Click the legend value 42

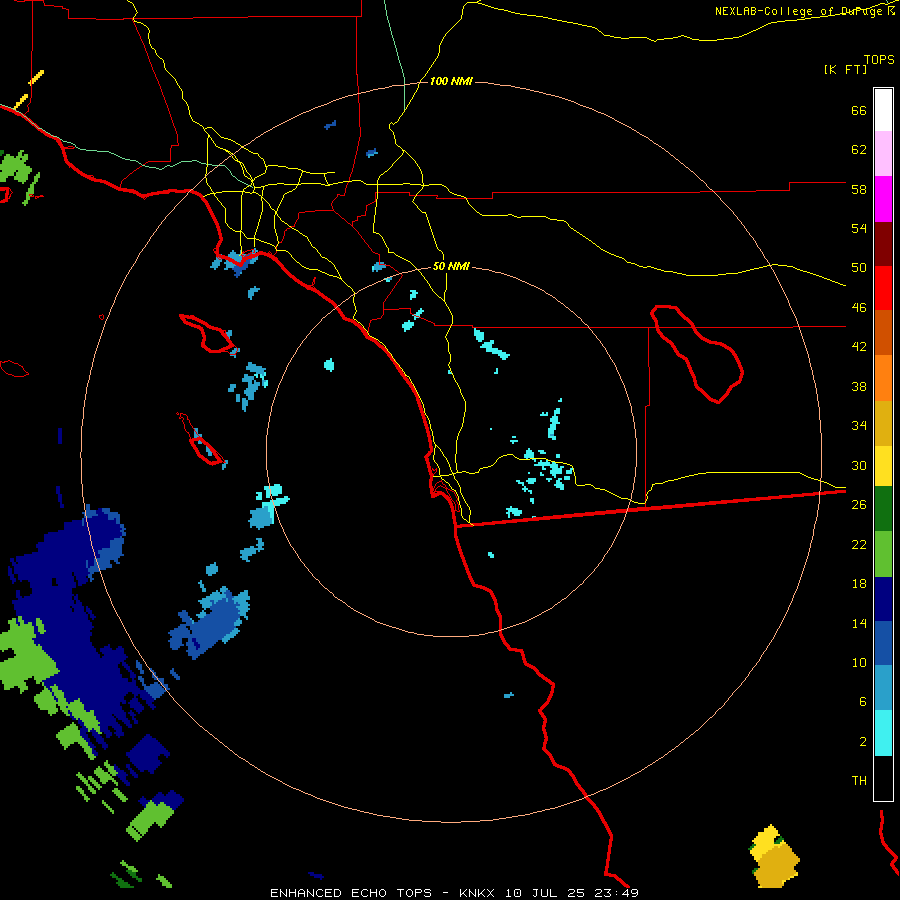click(x=859, y=347)
